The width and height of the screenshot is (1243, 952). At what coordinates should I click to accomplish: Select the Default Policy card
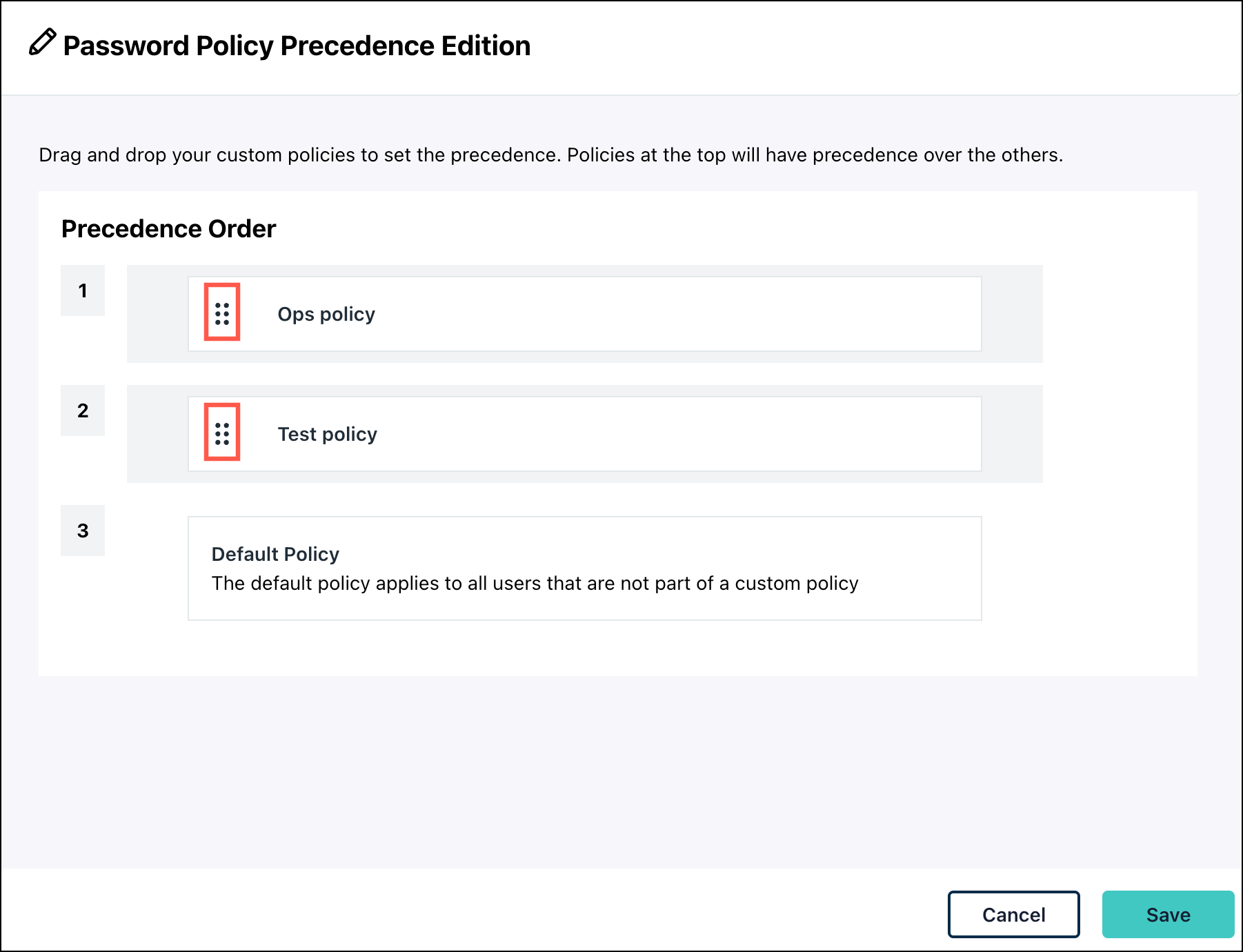coord(585,568)
